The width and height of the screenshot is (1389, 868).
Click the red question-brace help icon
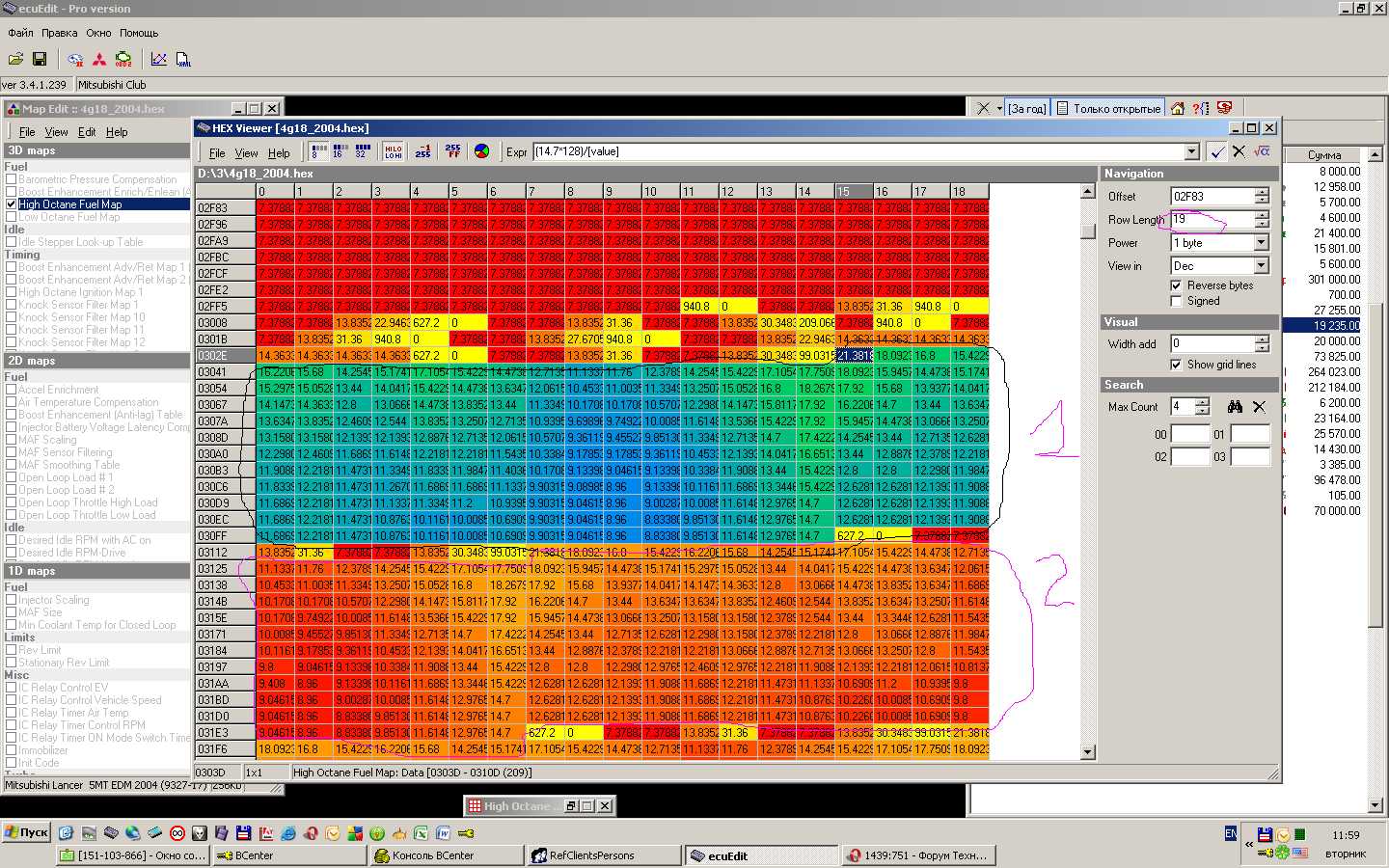click(x=1201, y=108)
